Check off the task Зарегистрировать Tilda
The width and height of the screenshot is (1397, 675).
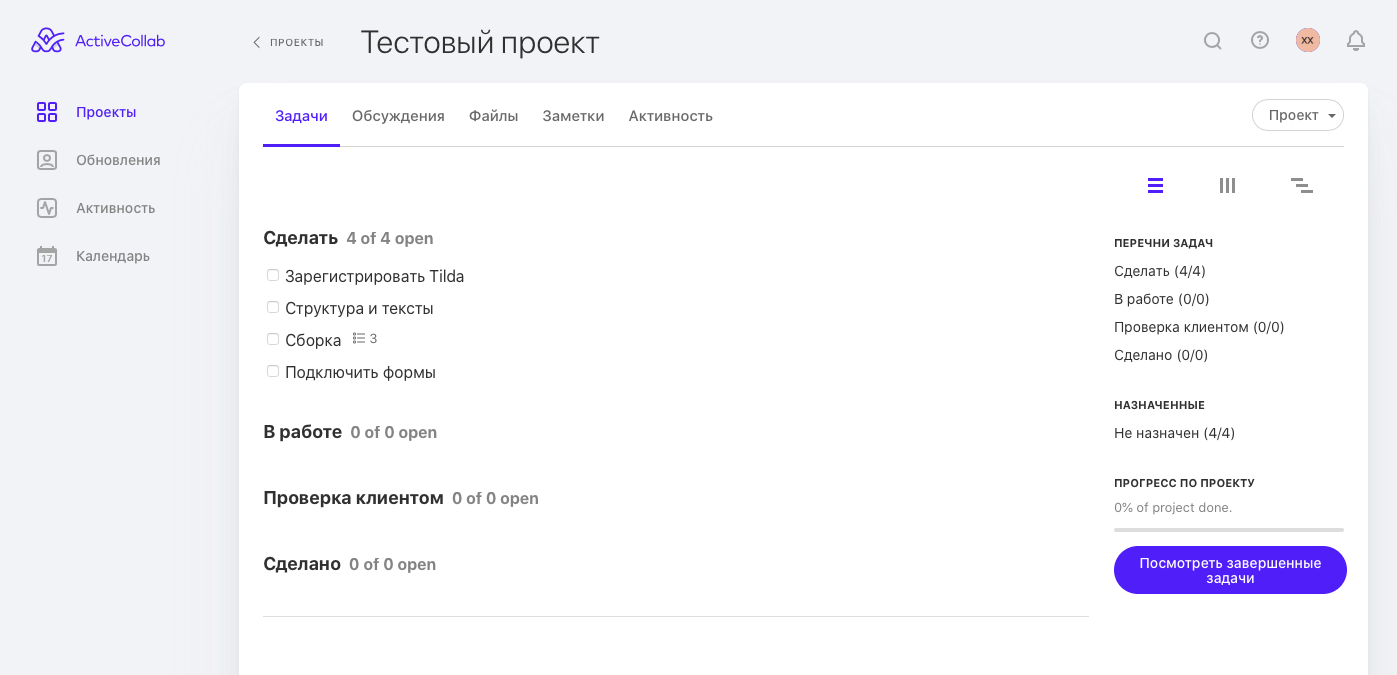(x=273, y=275)
